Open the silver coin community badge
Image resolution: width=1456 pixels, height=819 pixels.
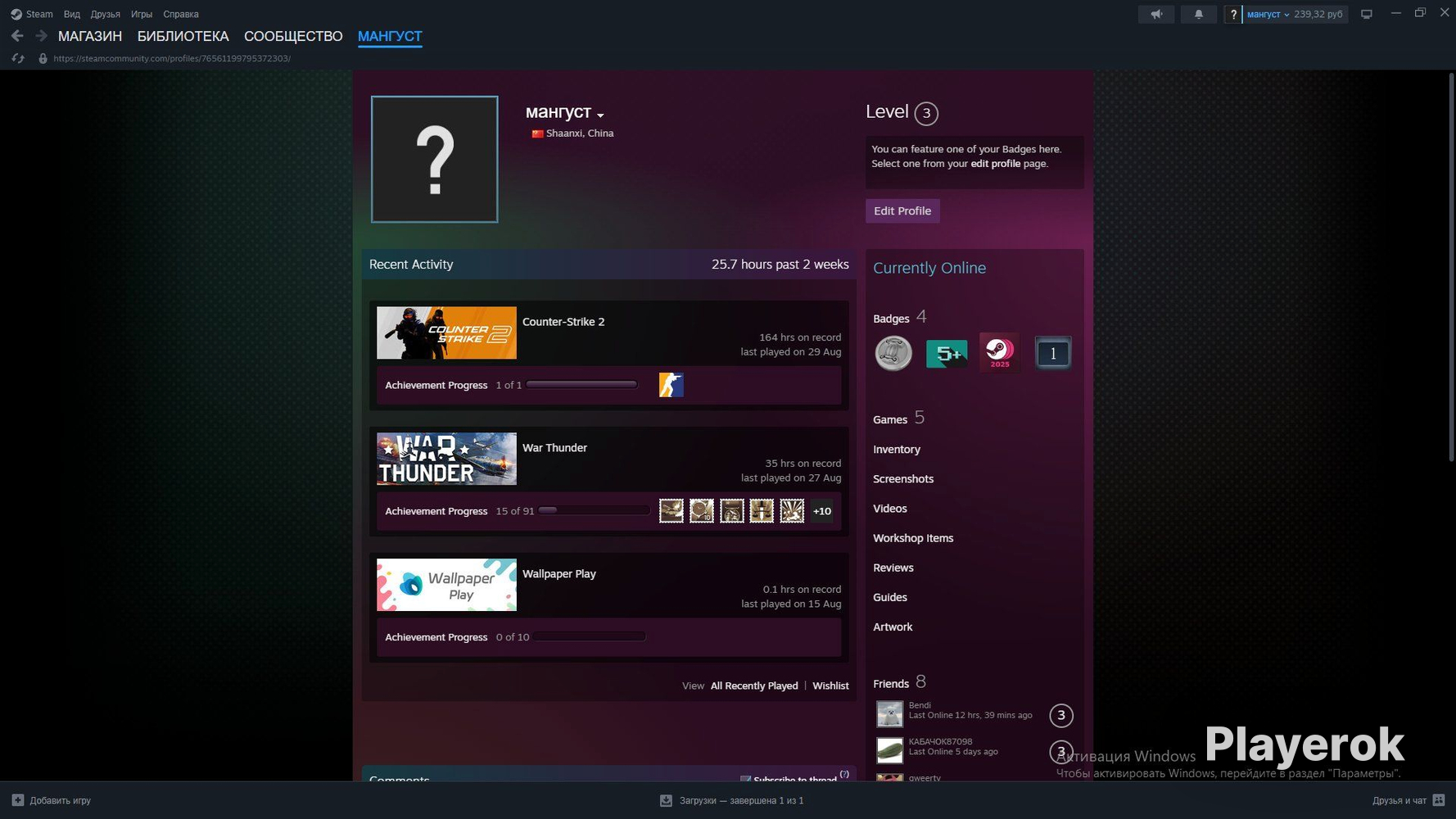pos(893,353)
